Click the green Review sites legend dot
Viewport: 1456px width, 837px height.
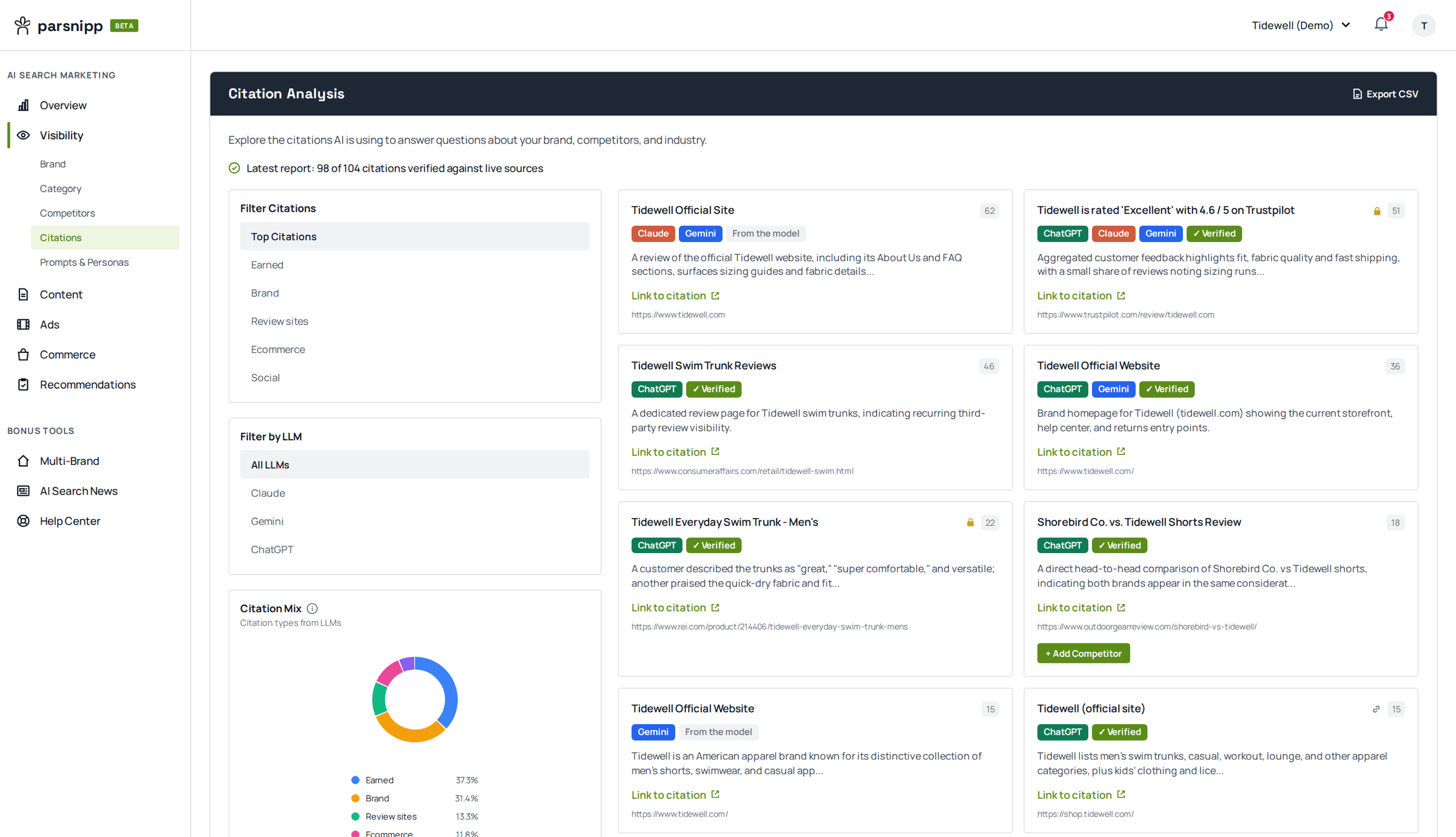pyautogui.click(x=356, y=816)
